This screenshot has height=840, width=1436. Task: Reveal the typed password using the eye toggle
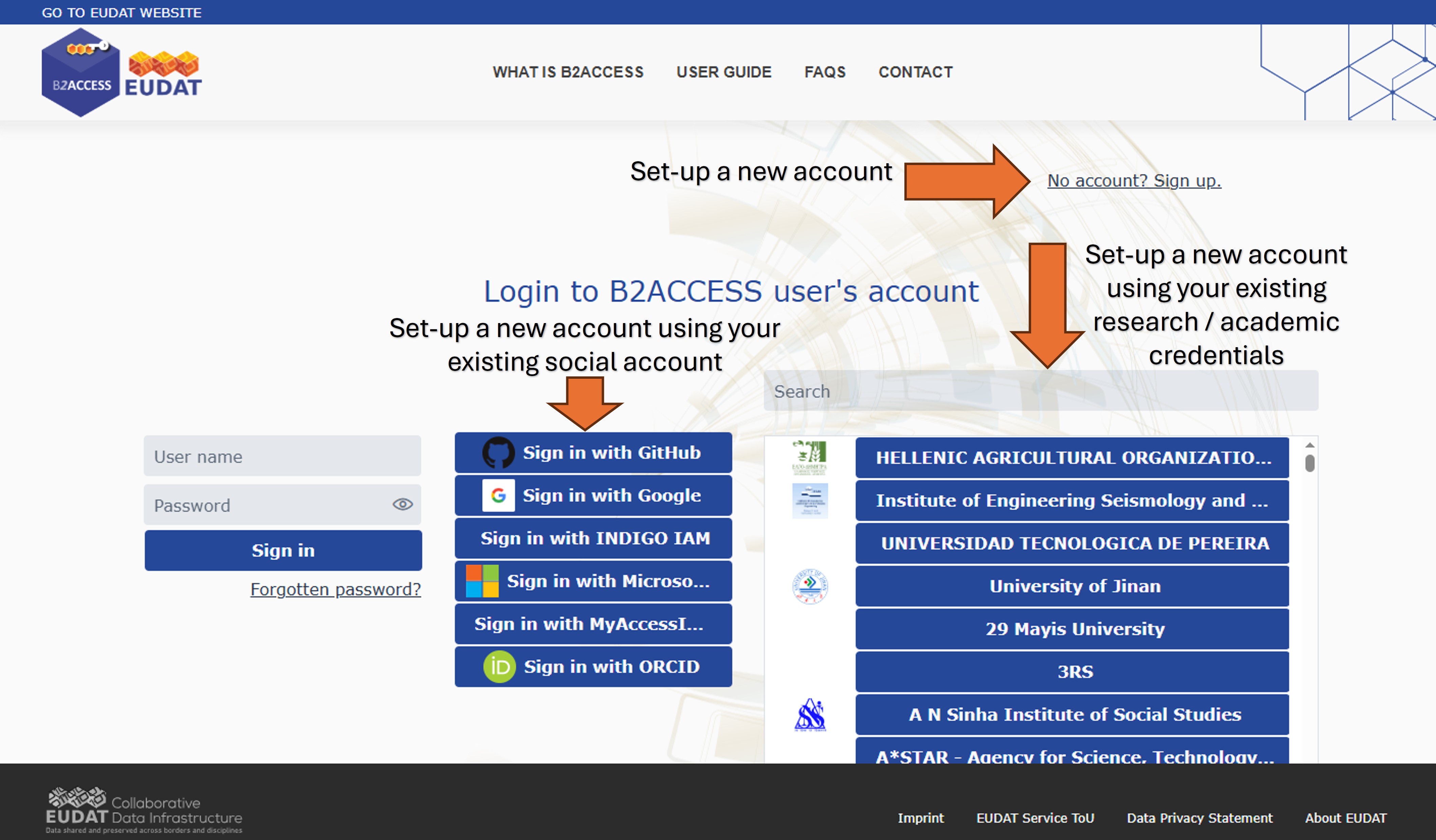[x=403, y=504]
